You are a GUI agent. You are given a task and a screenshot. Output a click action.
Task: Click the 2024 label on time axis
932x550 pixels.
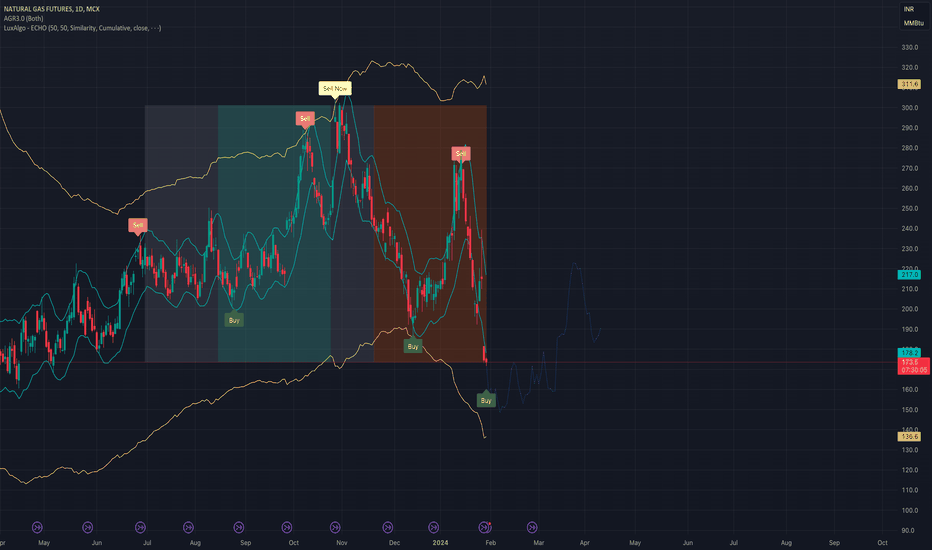tap(440, 543)
